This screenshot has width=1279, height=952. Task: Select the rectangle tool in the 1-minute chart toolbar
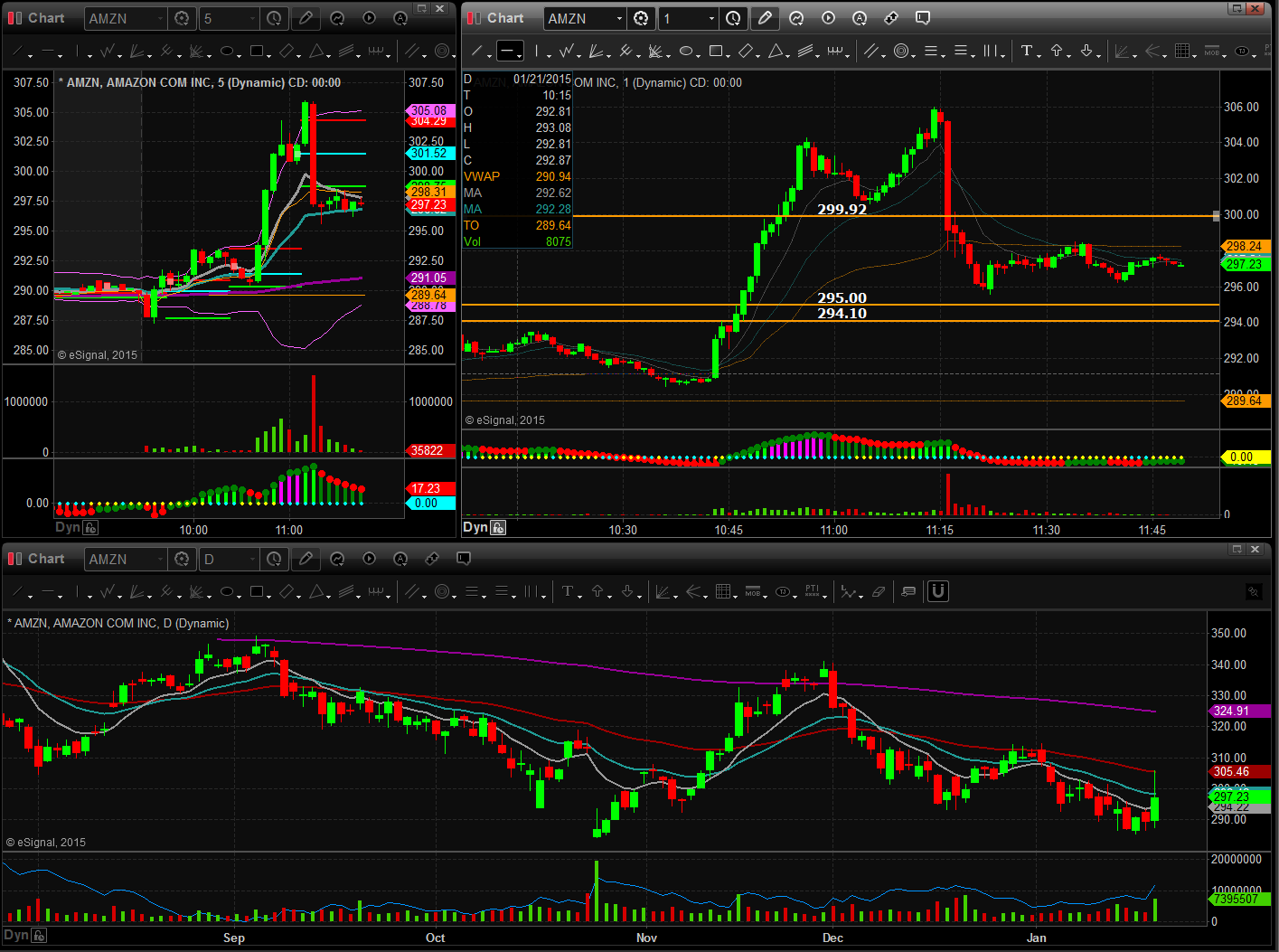point(716,52)
